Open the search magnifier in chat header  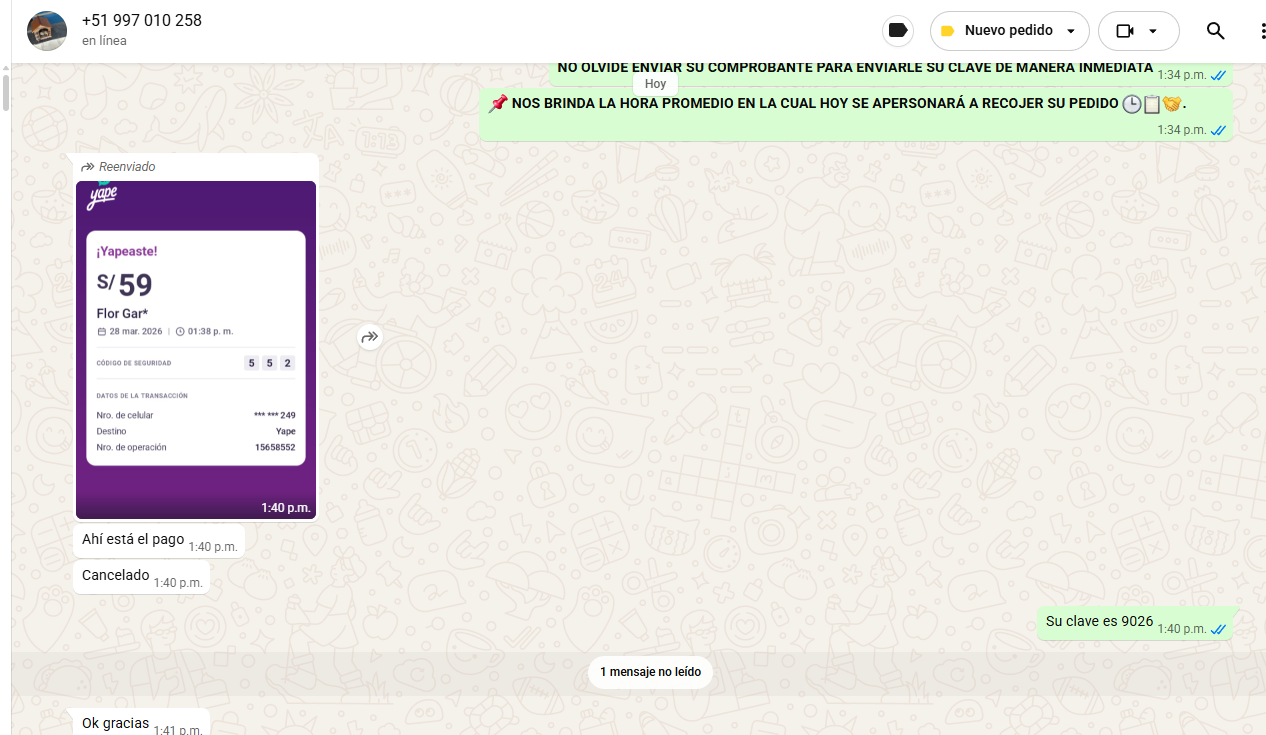(x=1215, y=31)
